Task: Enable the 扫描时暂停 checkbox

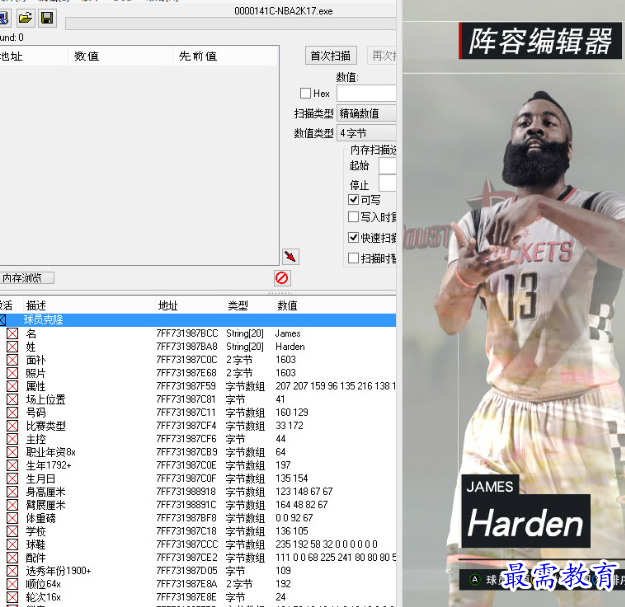Action: (x=353, y=258)
